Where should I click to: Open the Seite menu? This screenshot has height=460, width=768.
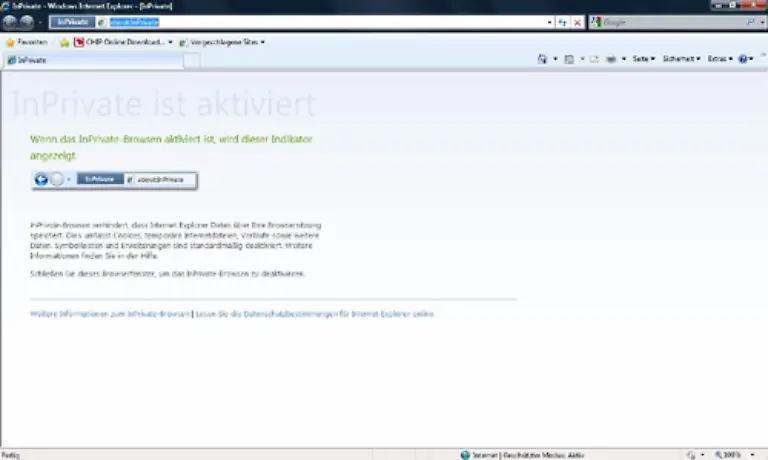[644, 59]
